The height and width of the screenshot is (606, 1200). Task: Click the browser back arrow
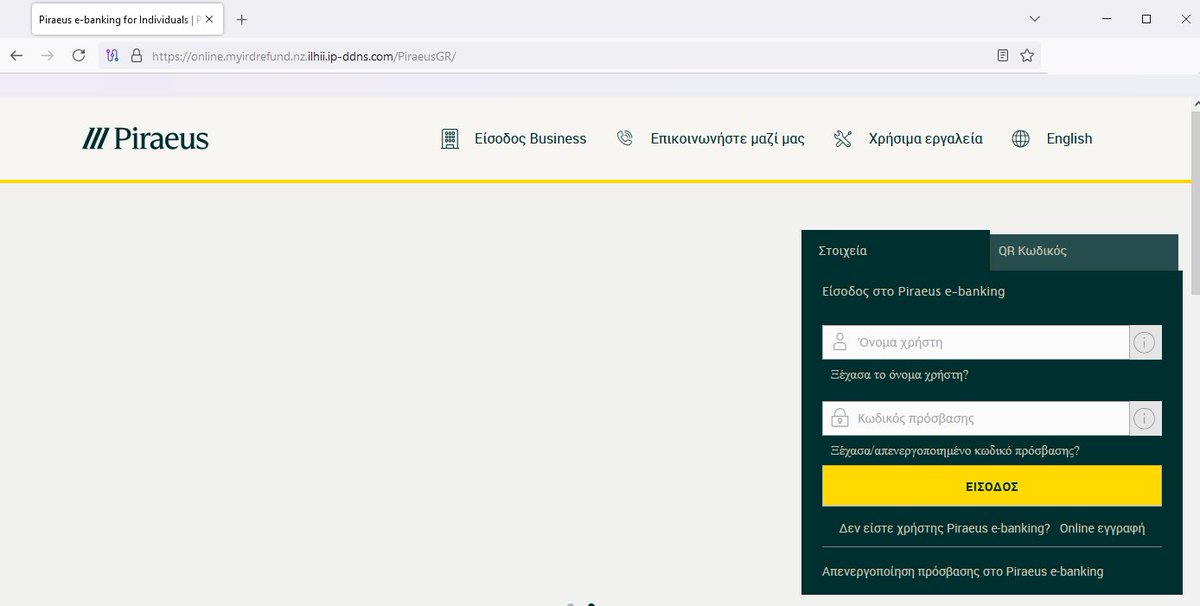[16, 56]
